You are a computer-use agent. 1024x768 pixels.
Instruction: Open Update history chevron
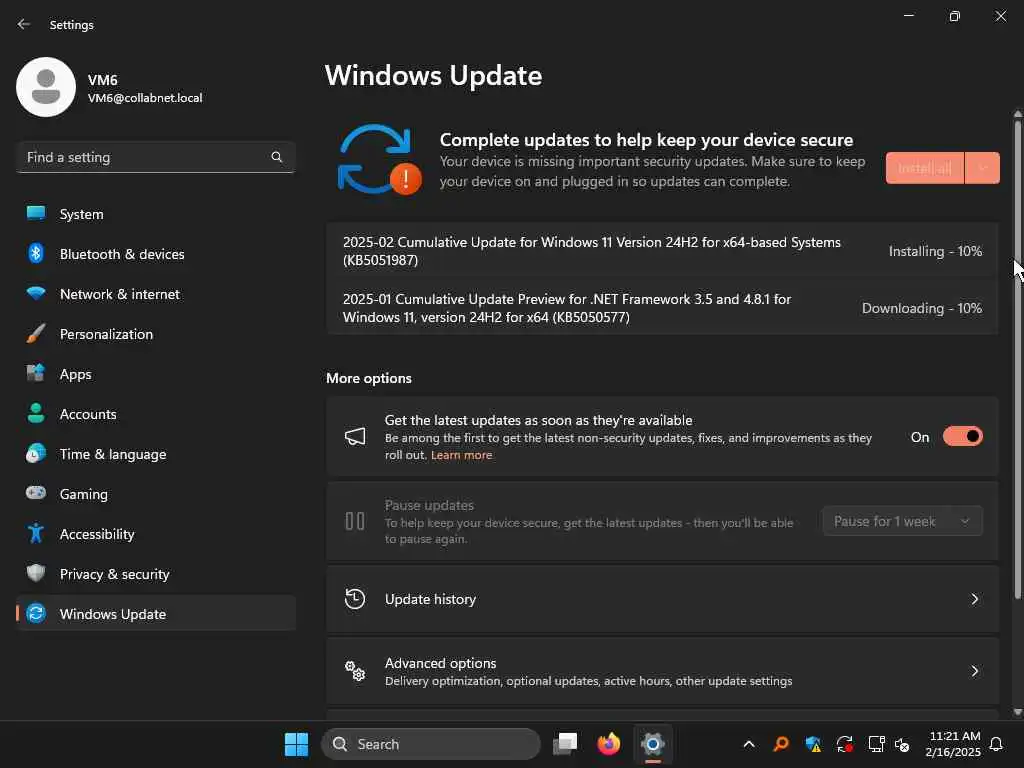(974, 599)
